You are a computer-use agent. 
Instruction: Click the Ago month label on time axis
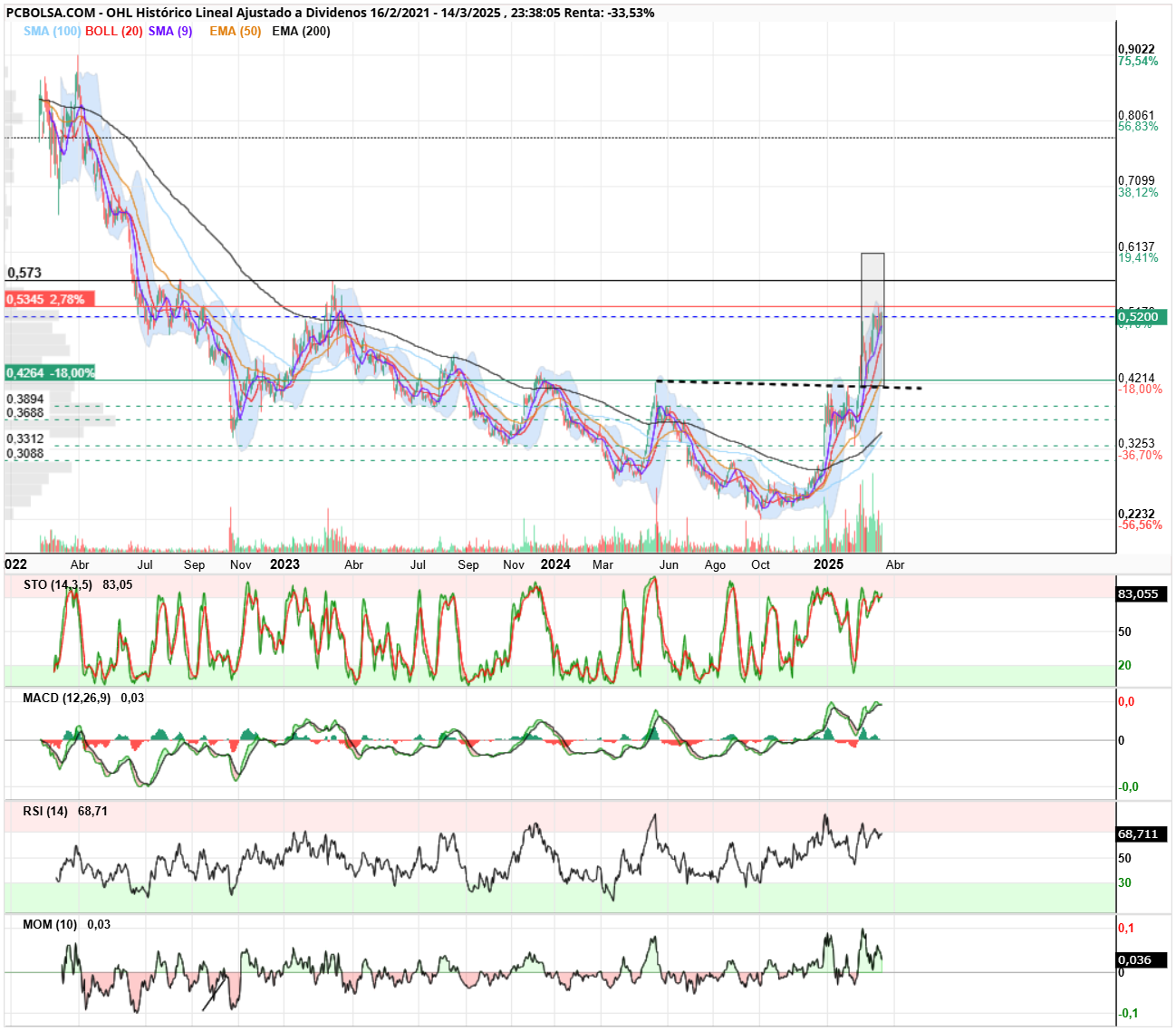pos(715,565)
